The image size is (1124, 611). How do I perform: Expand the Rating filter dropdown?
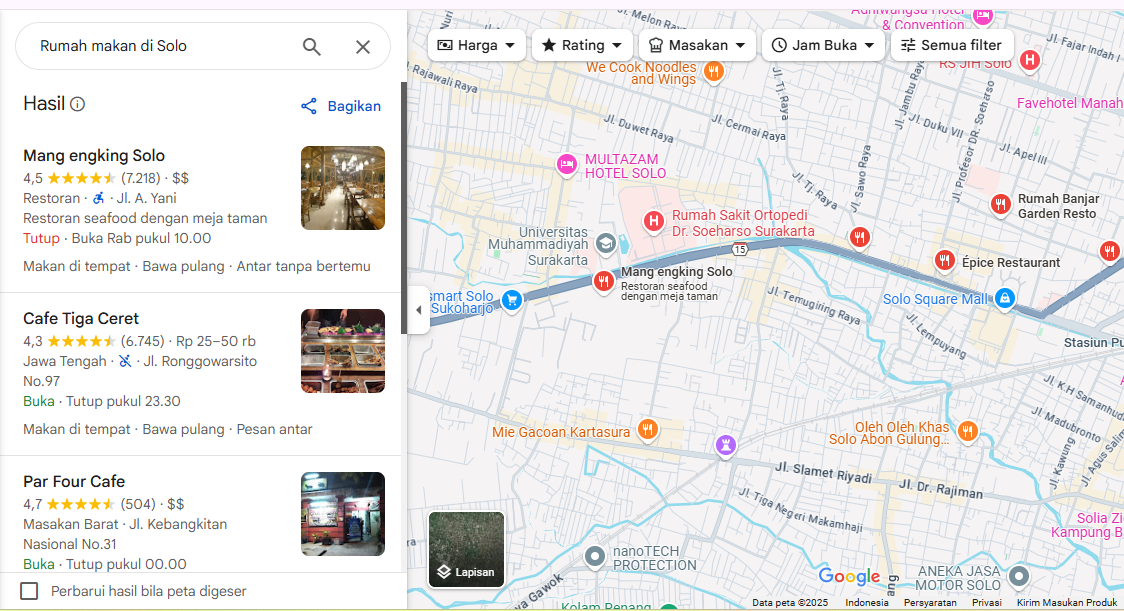[582, 45]
